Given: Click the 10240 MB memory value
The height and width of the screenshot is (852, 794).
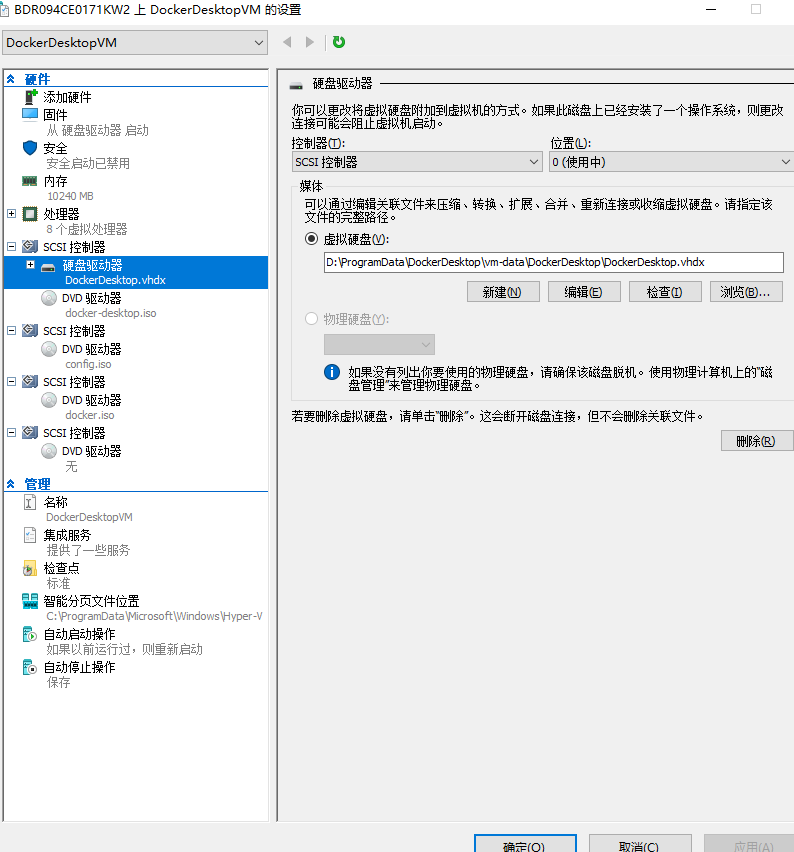Looking at the screenshot, I should 70,196.
